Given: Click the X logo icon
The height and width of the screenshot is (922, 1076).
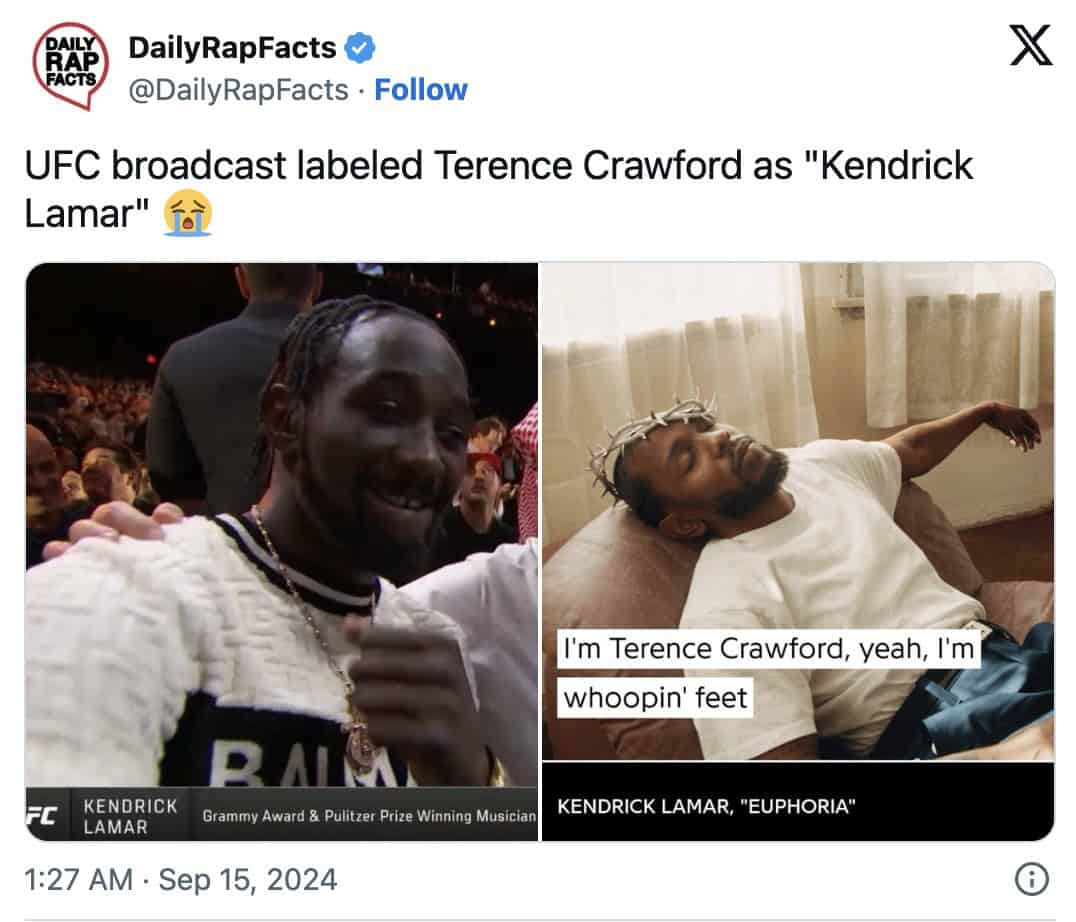Looking at the screenshot, I should [x=1031, y=45].
